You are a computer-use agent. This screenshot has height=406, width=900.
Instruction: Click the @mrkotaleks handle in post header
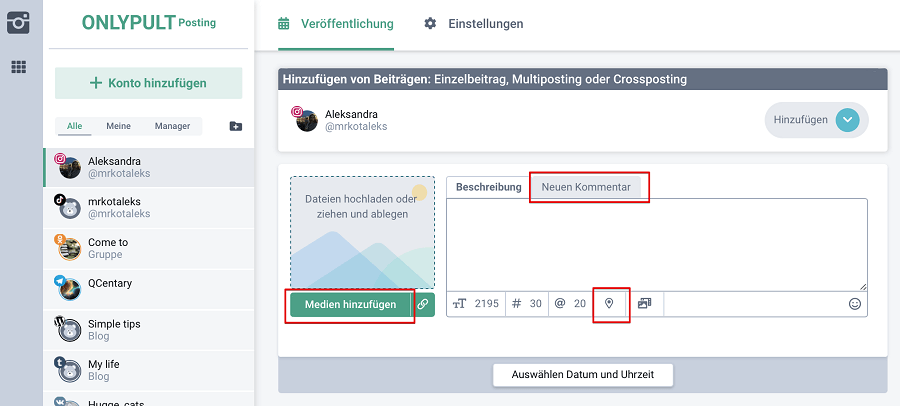[356, 126]
